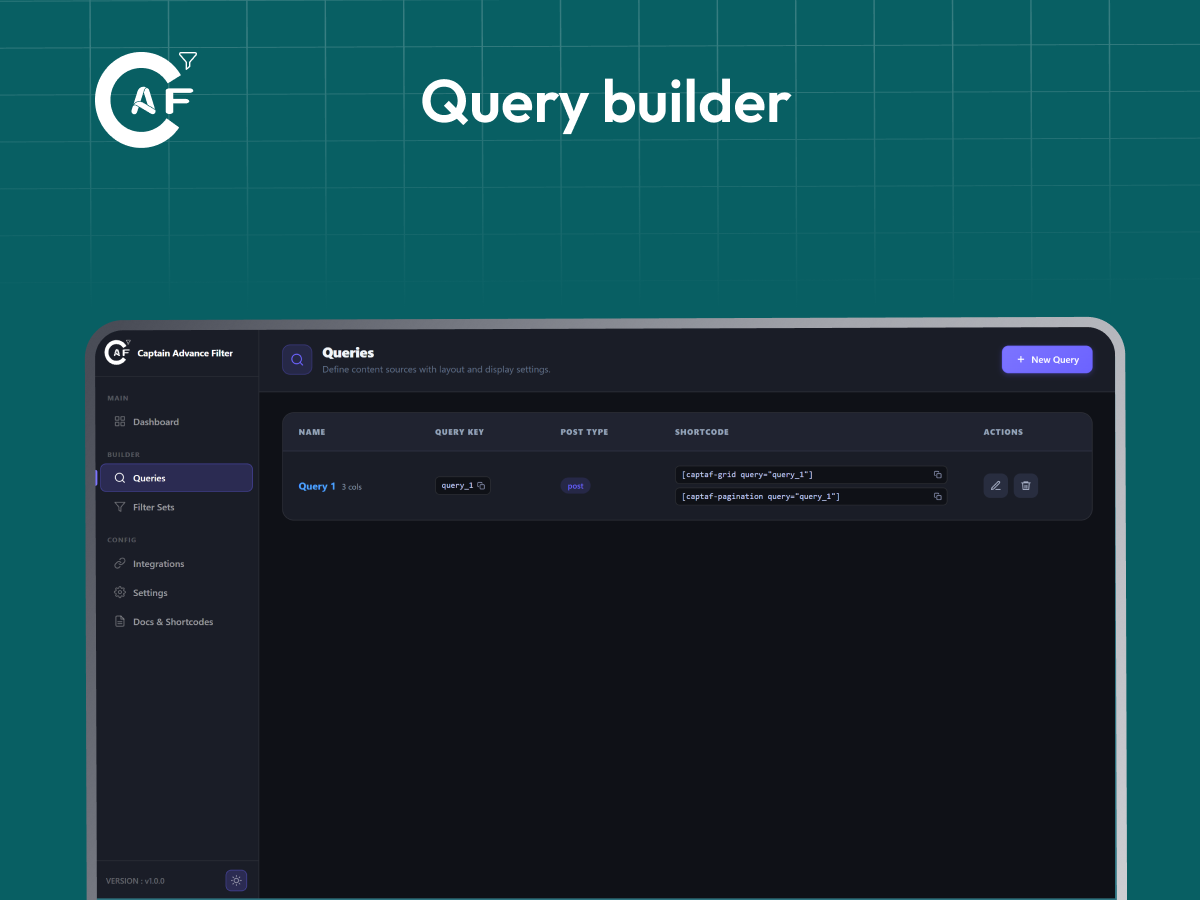
Task: Click the large CAF banner logo
Action: tap(145, 98)
